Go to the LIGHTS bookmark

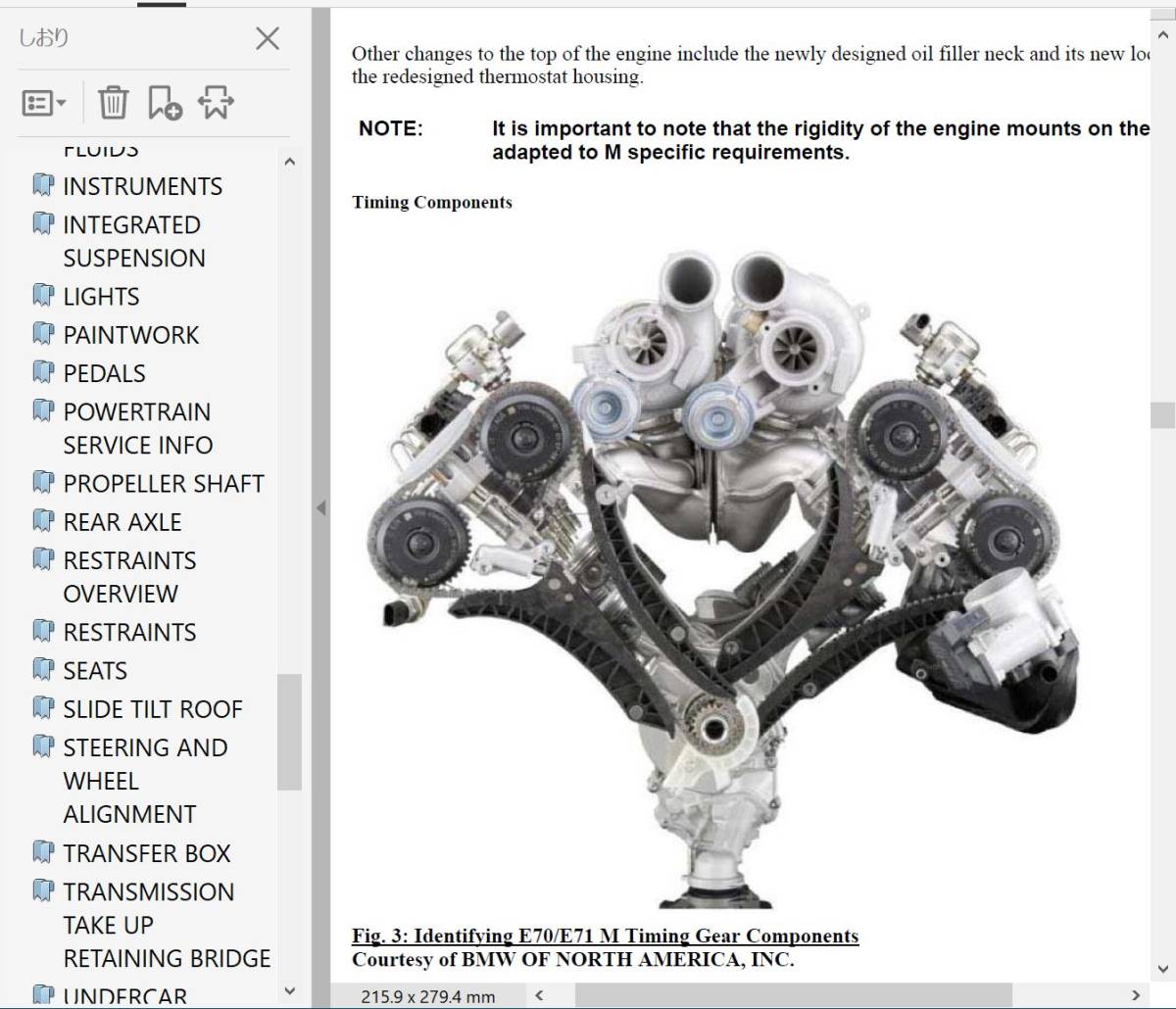coord(101,297)
